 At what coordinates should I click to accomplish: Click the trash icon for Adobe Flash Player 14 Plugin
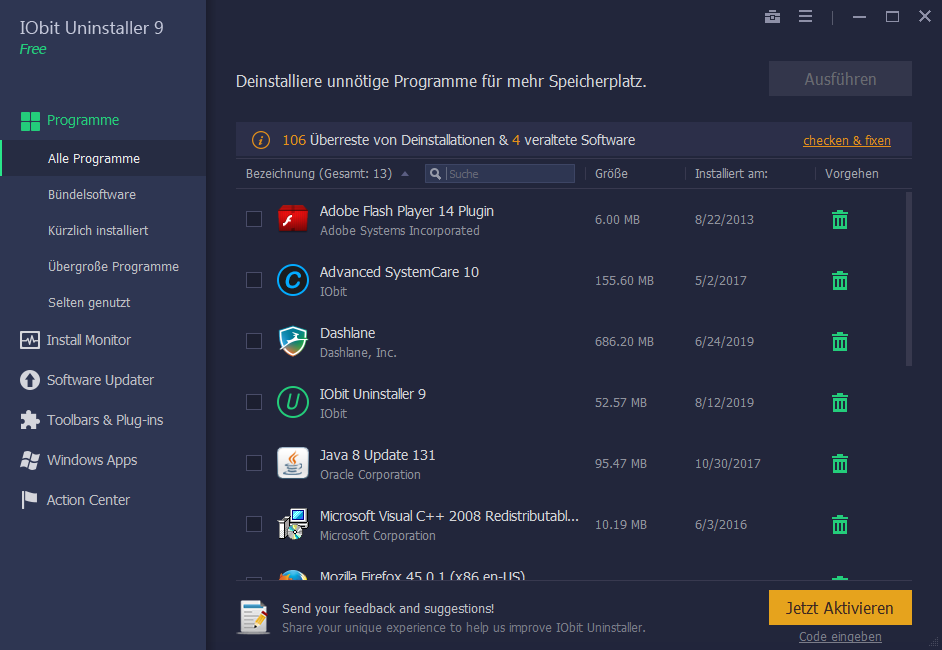[840, 220]
